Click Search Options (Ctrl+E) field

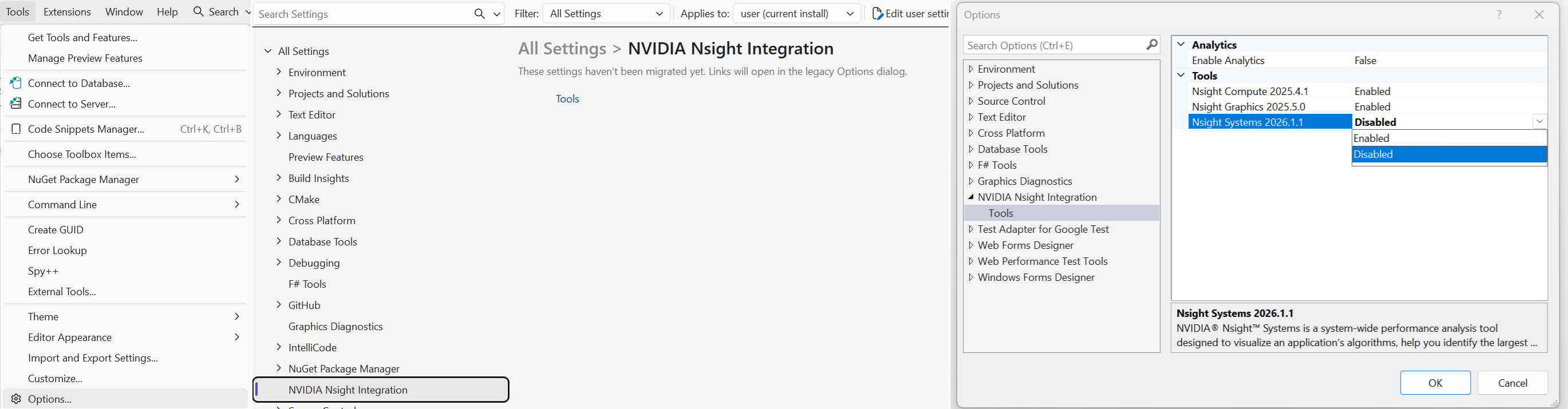[x=1055, y=45]
